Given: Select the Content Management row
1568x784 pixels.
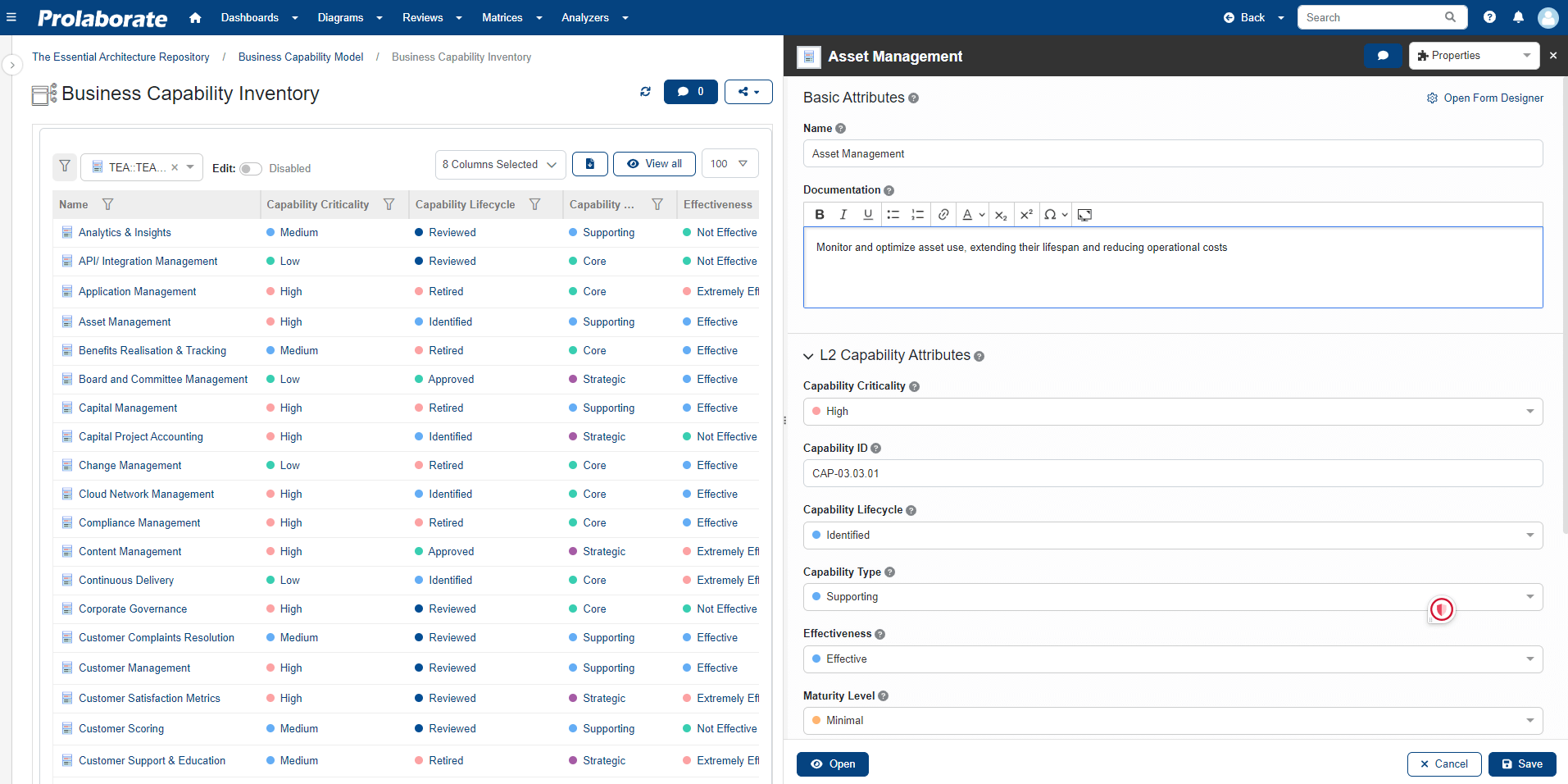Looking at the screenshot, I should click(406, 552).
